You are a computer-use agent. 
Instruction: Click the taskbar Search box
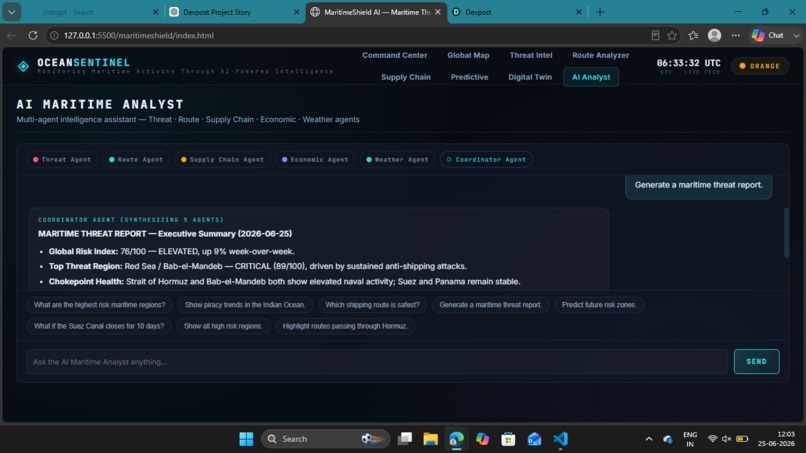tap(325, 439)
